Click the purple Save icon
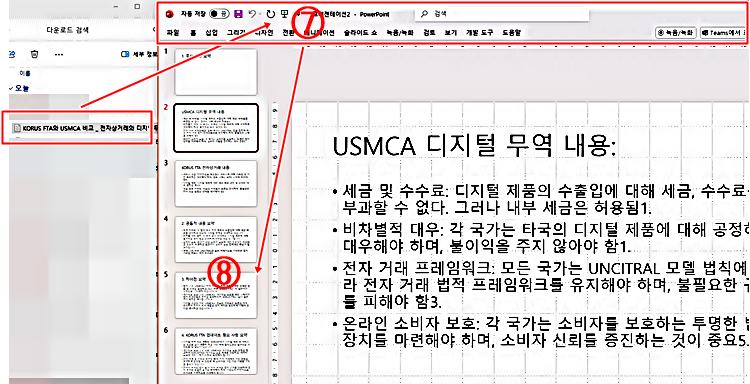This screenshot has height=384, width=750. point(238,14)
